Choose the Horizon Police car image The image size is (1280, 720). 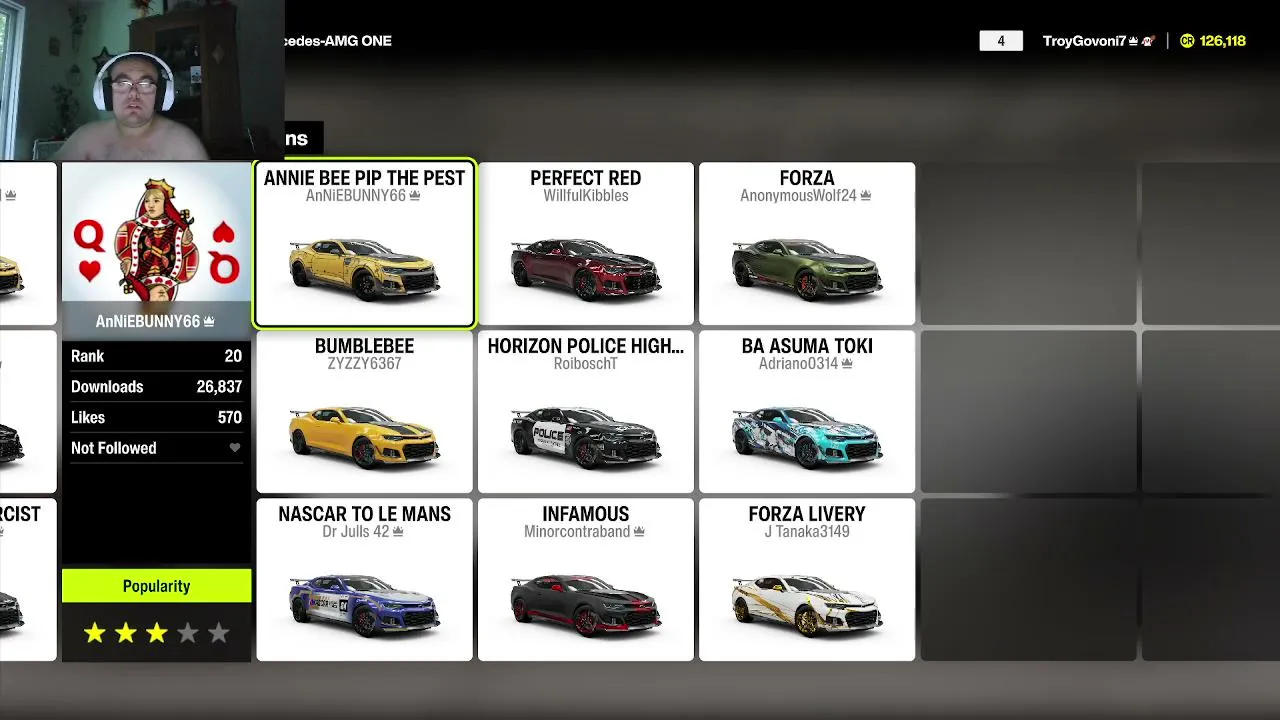pos(586,437)
